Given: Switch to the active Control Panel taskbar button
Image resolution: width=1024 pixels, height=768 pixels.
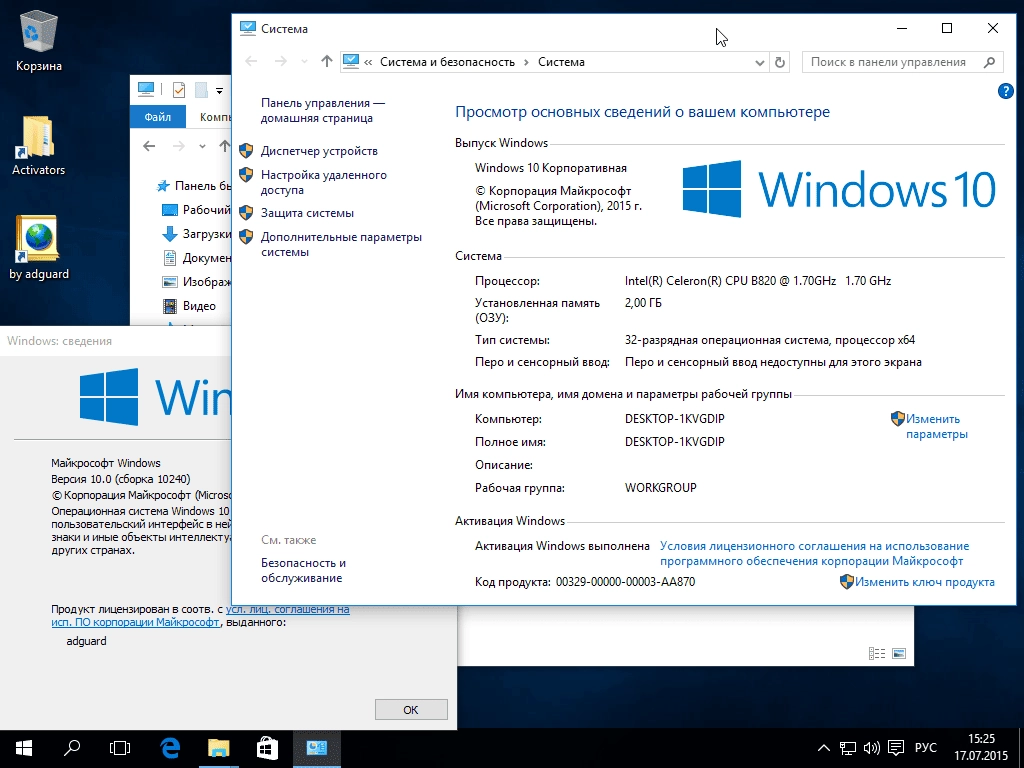Looking at the screenshot, I should [317, 748].
